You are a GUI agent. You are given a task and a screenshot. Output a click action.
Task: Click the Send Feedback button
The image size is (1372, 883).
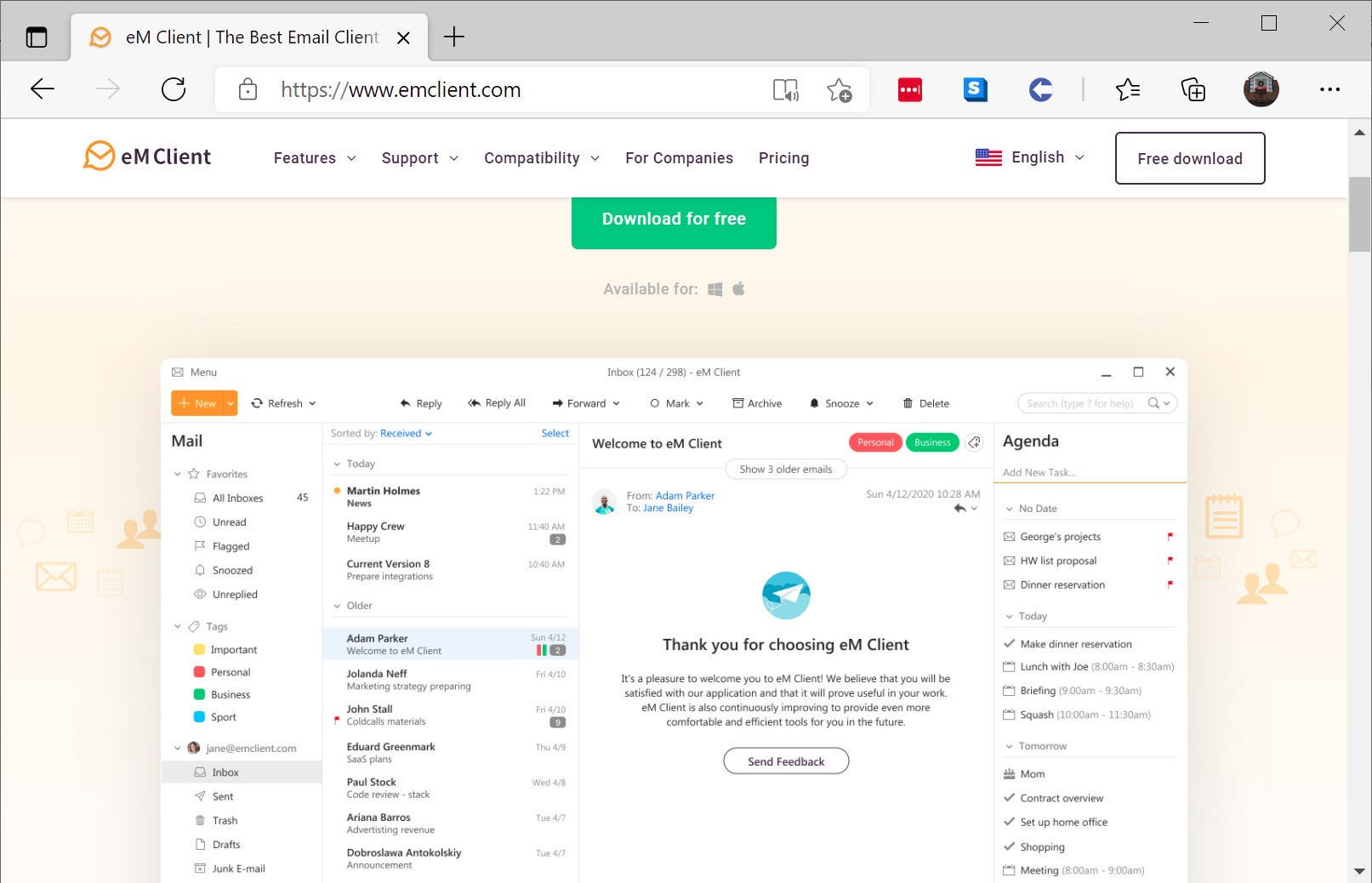[786, 761]
